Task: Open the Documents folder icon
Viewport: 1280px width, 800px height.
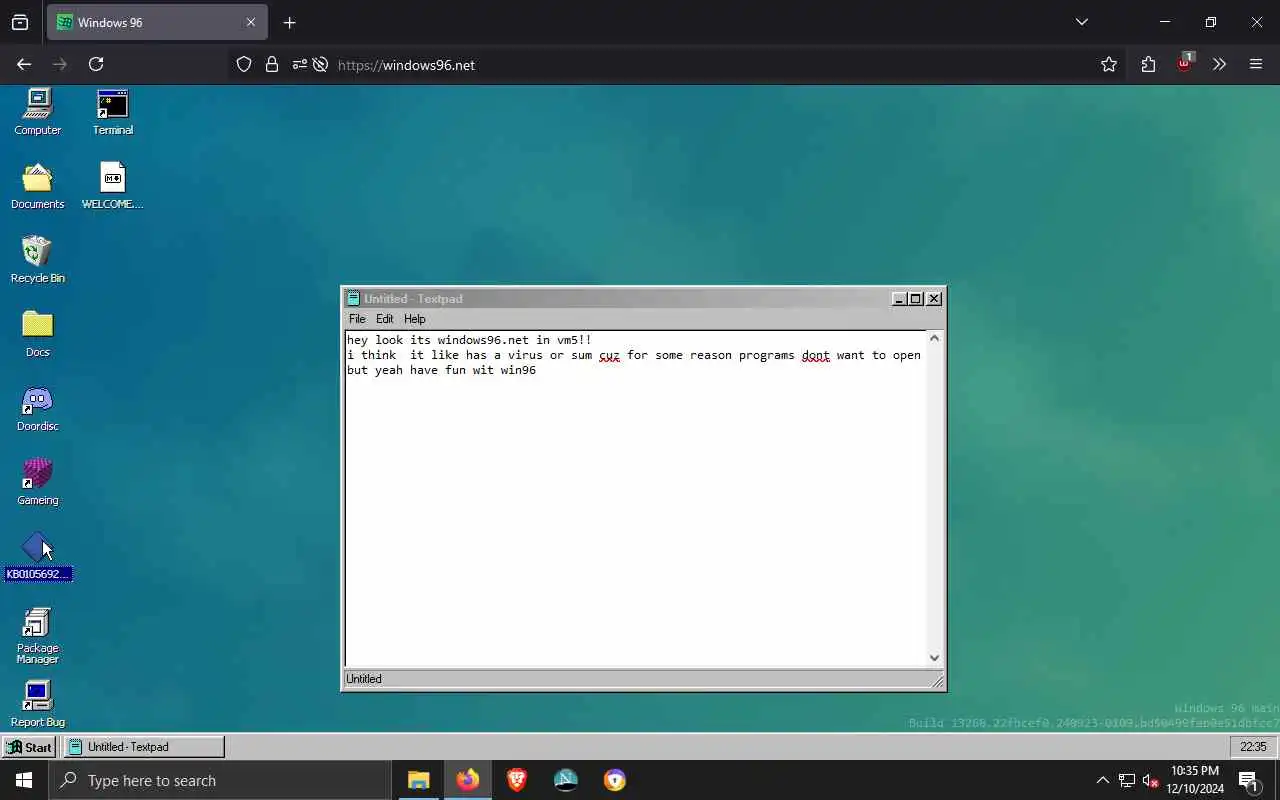Action: pyautogui.click(x=38, y=186)
